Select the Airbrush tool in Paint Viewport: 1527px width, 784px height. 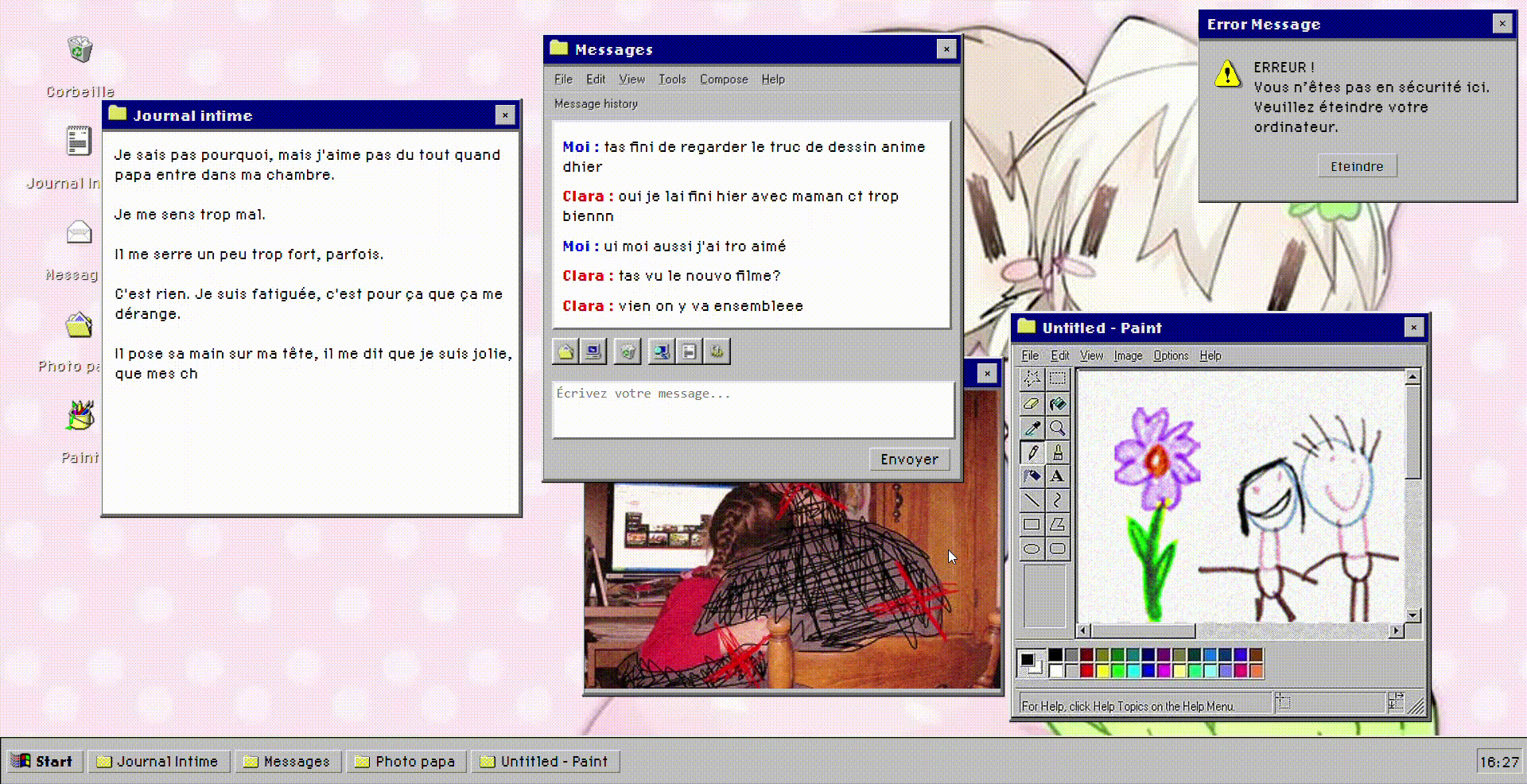(1032, 475)
